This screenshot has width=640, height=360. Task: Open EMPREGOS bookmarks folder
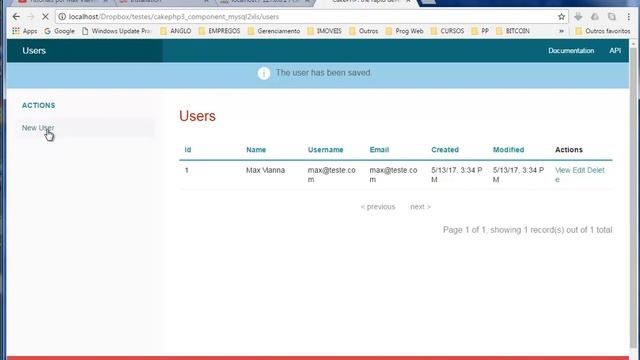220,31
